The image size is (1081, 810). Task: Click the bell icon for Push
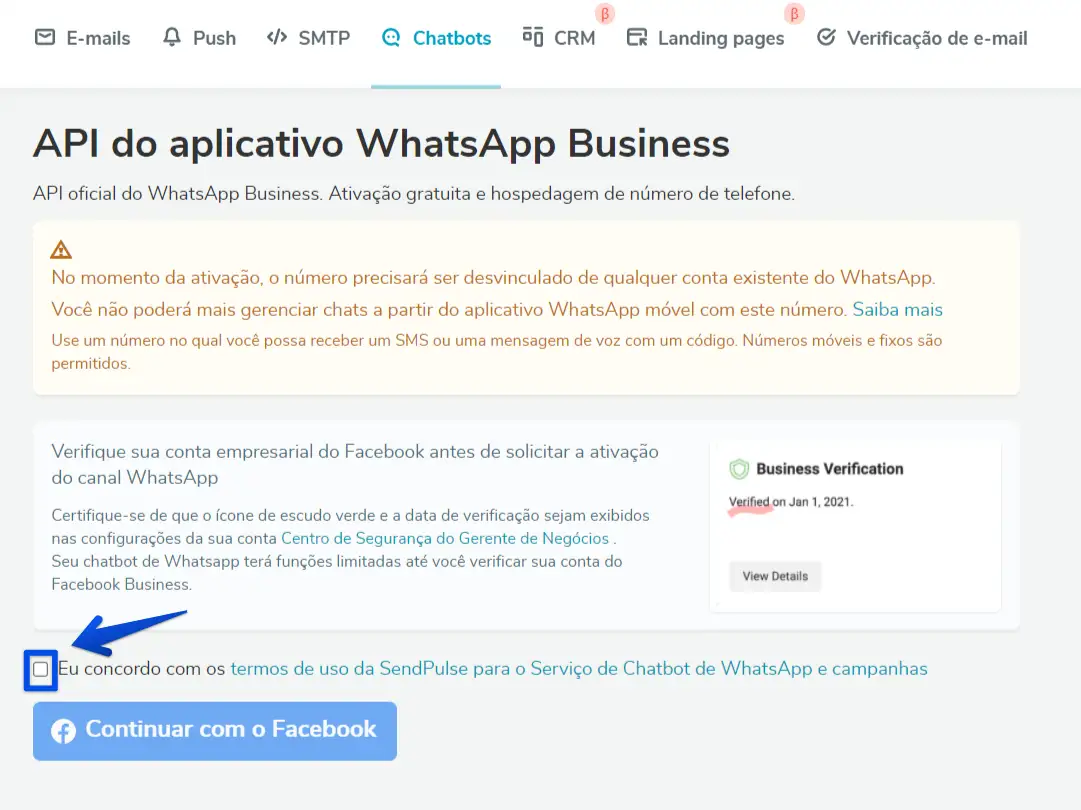[172, 37]
